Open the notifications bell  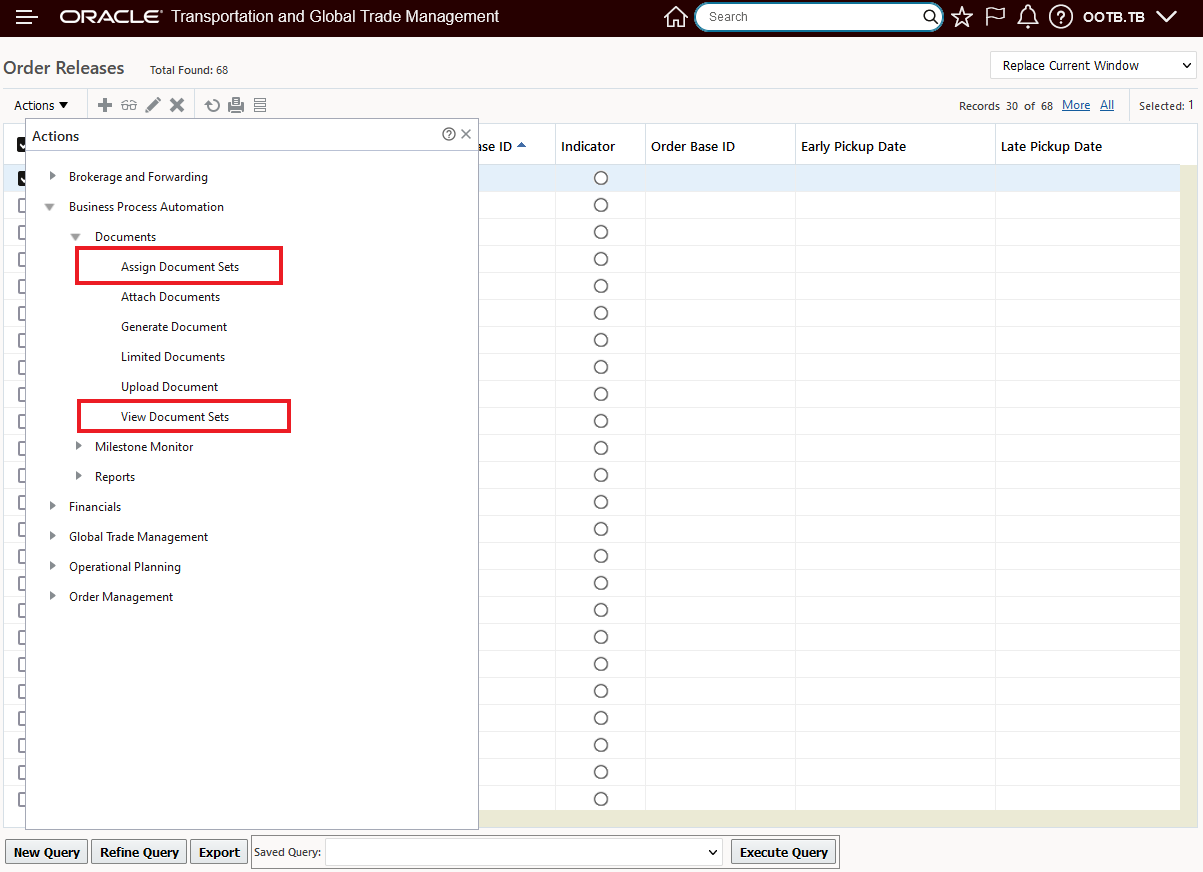pyautogui.click(x=1027, y=17)
